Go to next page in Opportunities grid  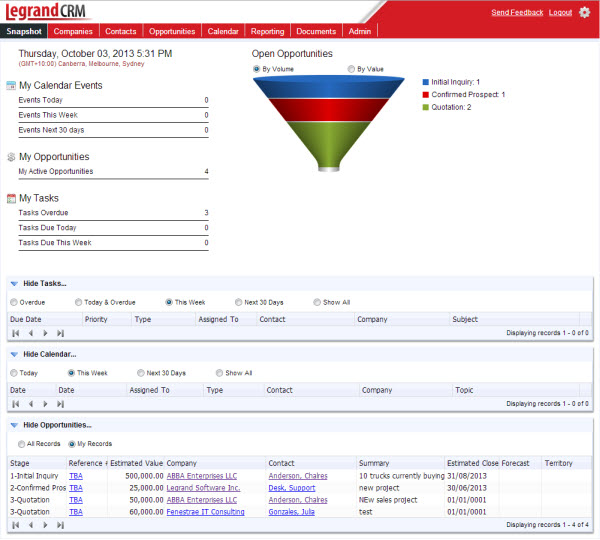pyautogui.click(x=45, y=525)
